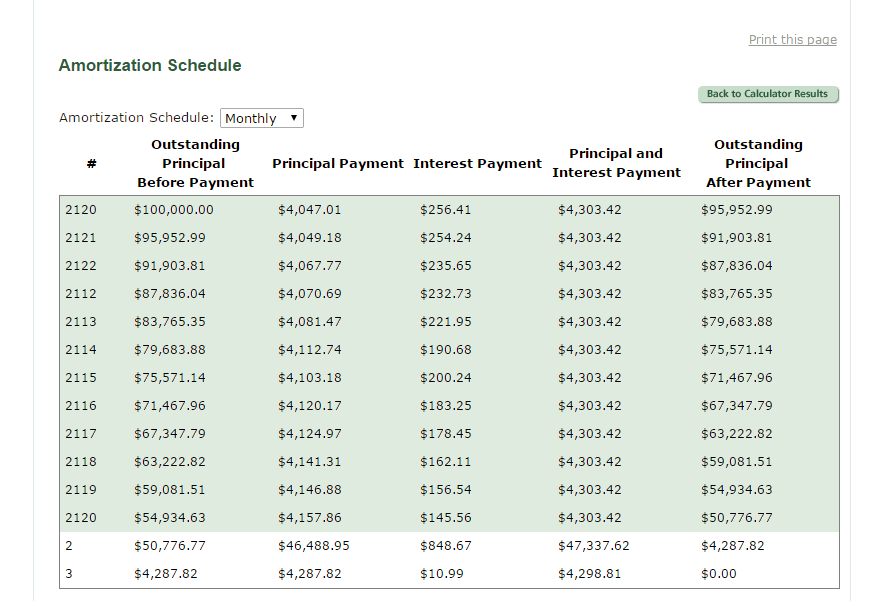This screenshot has width=895, height=606.
Task: Click the $10.99 interest in the last row
Action: click(441, 574)
